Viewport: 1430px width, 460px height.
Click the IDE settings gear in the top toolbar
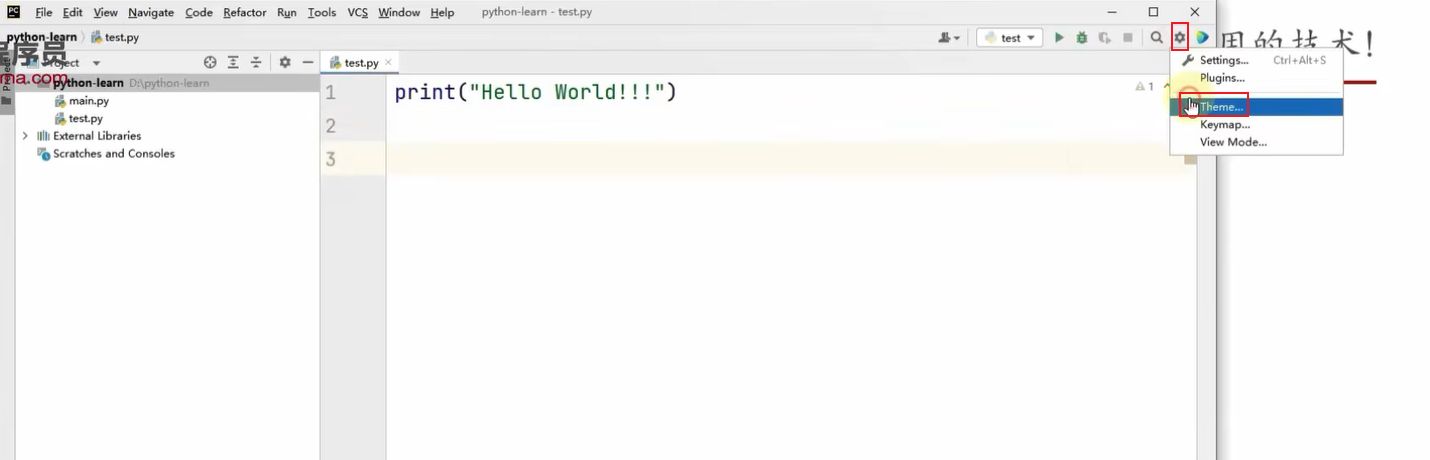(x=1179, y=38)
